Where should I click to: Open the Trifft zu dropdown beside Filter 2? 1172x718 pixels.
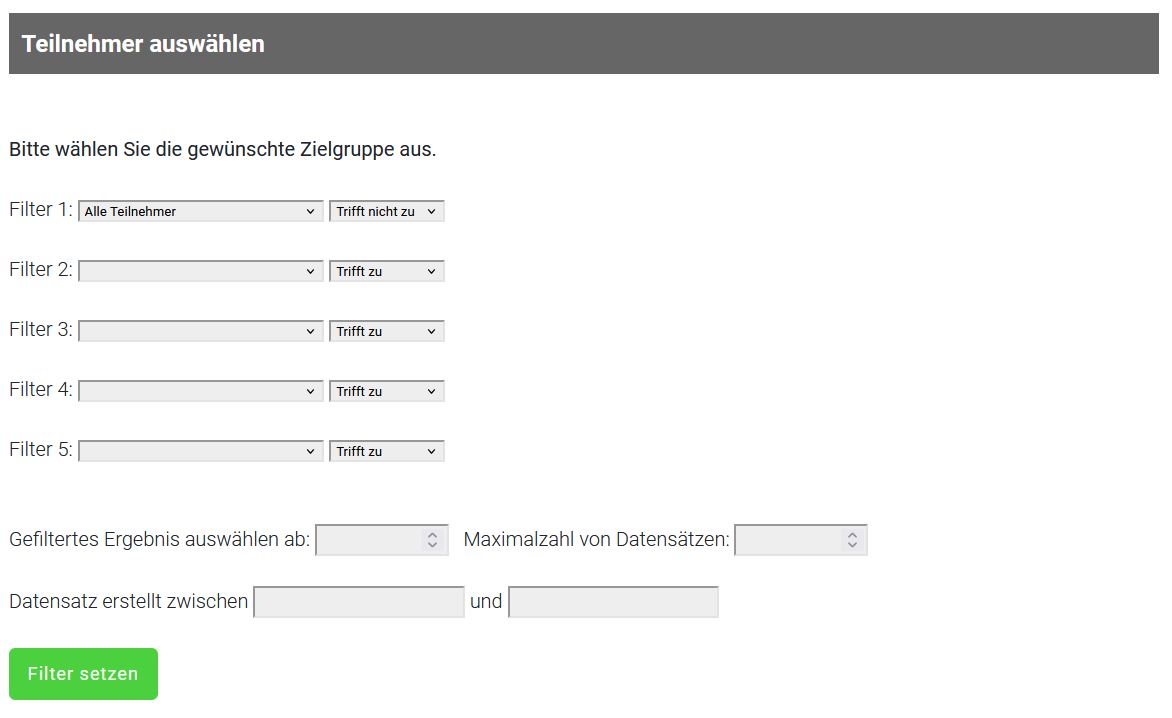(x=386, y=270)
